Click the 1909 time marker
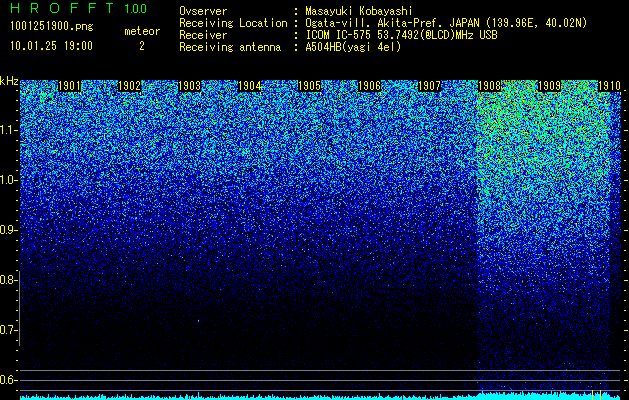The image size is (629, 400). (x=549, y=86)
